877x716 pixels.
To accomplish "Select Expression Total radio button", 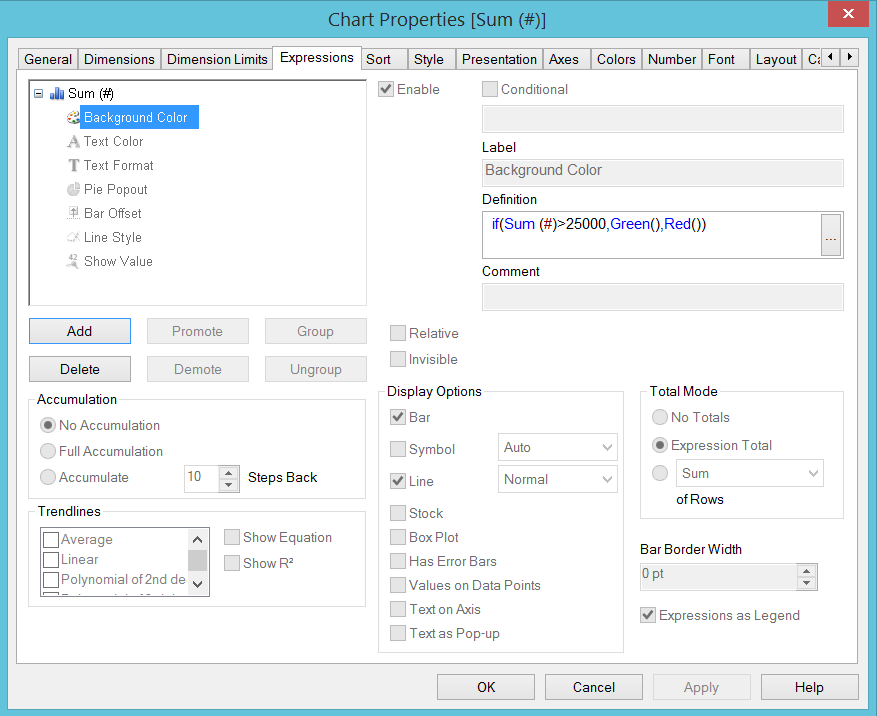I will click(660, 445).
